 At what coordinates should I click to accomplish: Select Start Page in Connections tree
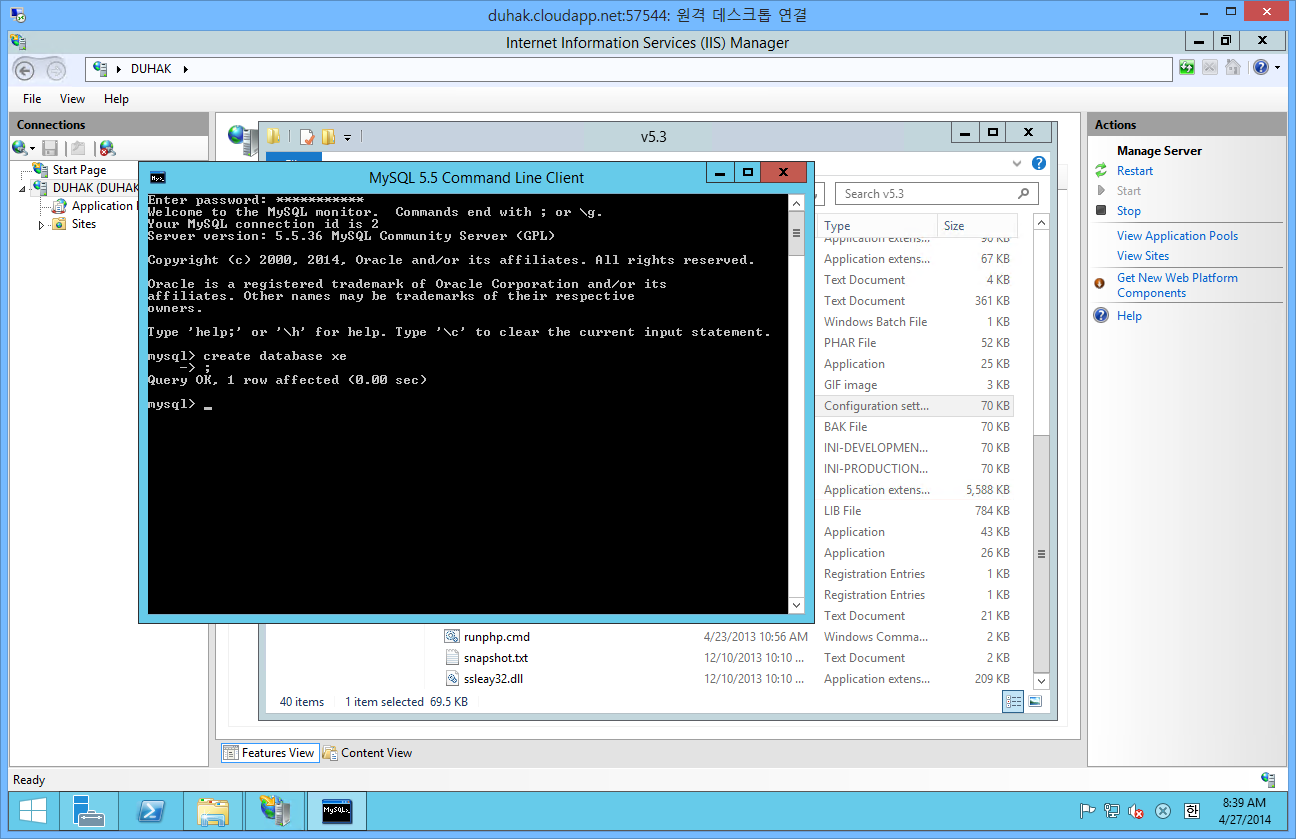(x=79, y=170)
